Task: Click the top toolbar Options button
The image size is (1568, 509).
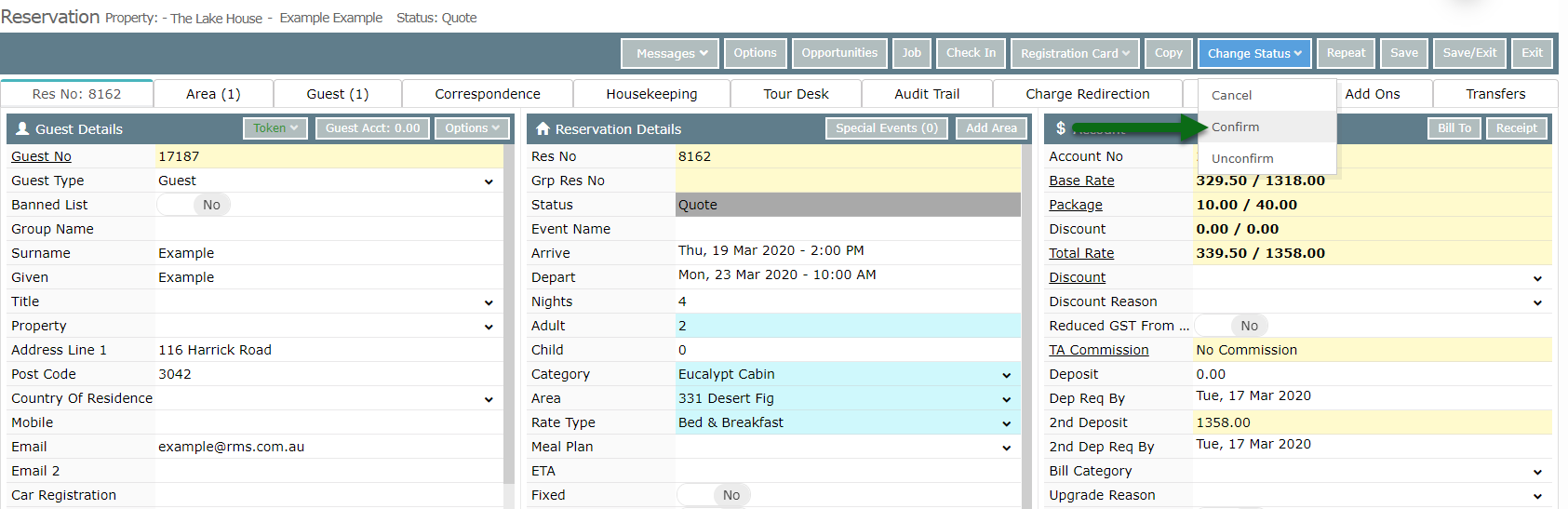Action: click(755, 53)
